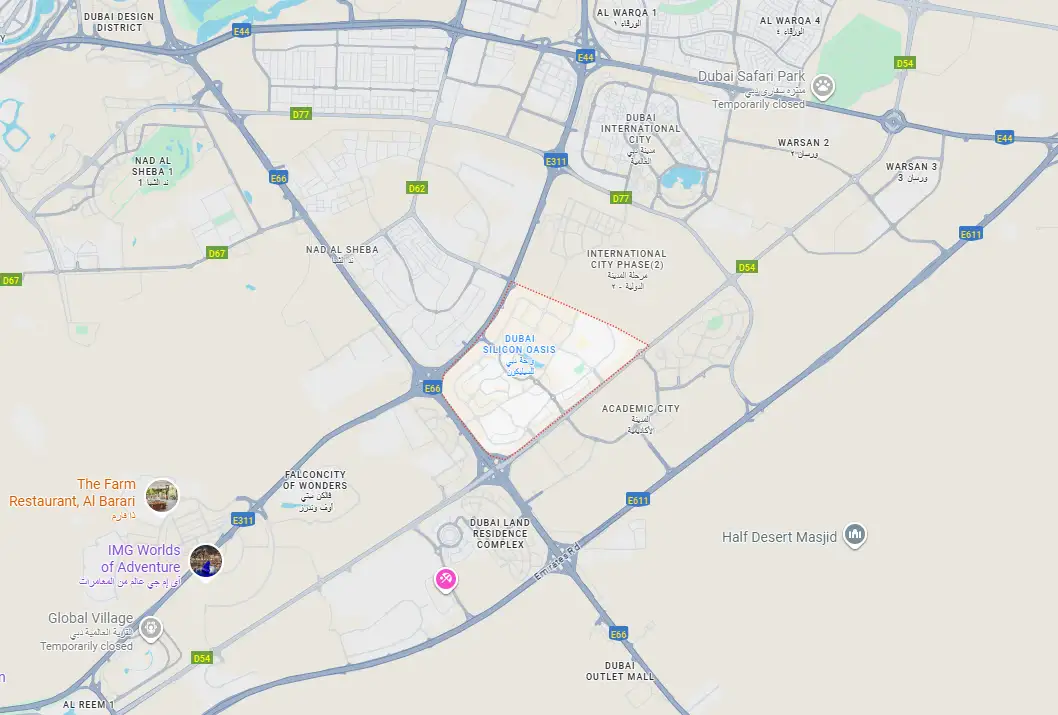Click the Dubai Safari Park paw pin icon

[x=823, y=86]
